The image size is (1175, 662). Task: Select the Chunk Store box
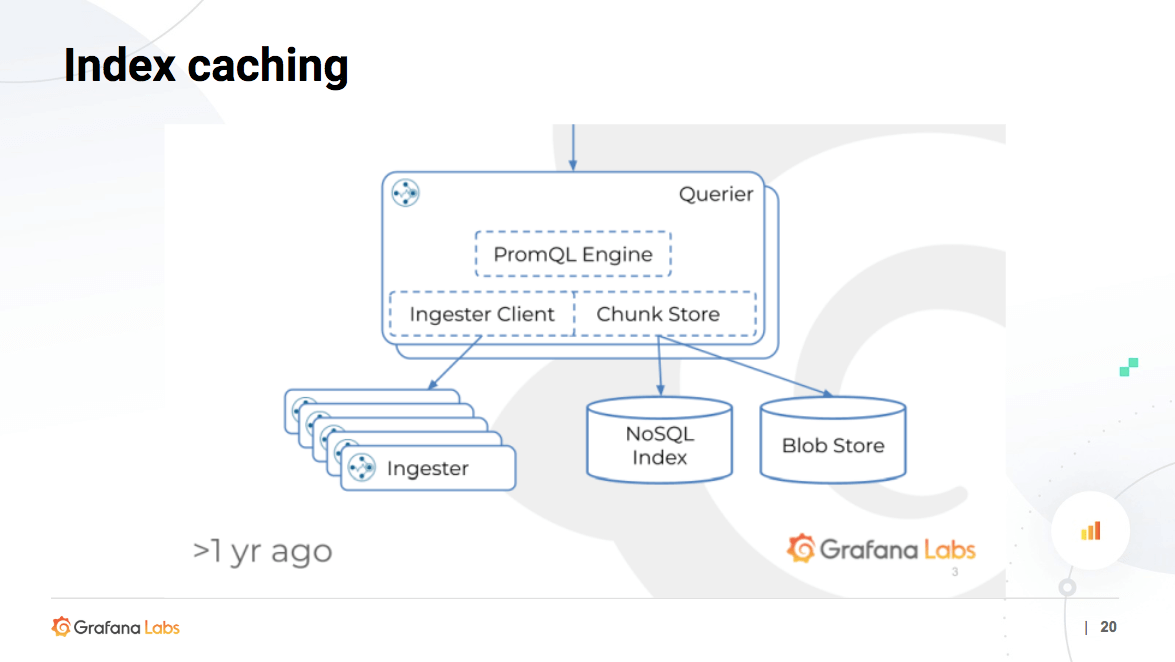(658, 314)
